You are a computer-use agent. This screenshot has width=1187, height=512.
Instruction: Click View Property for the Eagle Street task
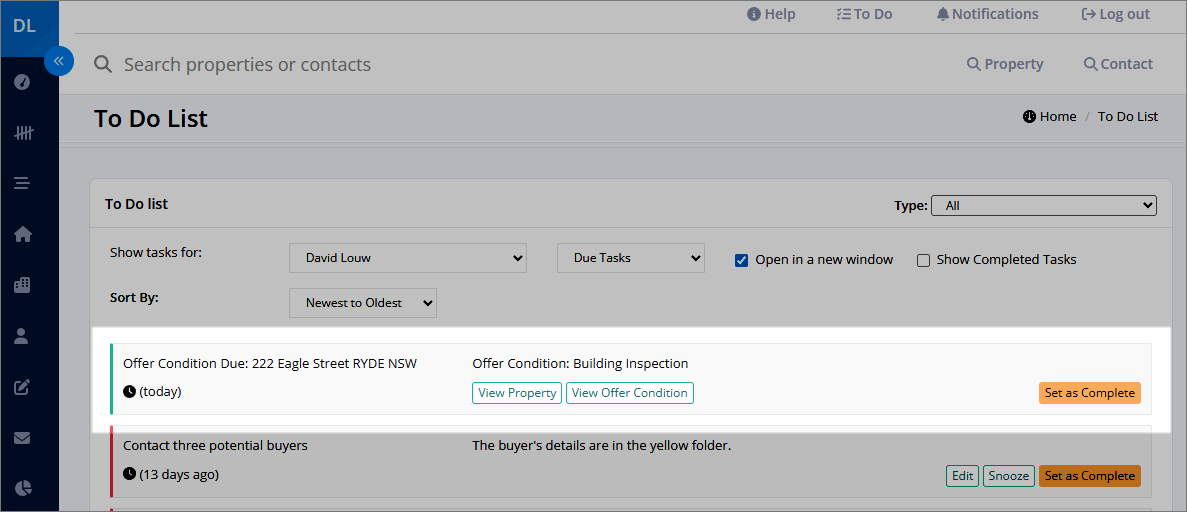tap(517, 393)
